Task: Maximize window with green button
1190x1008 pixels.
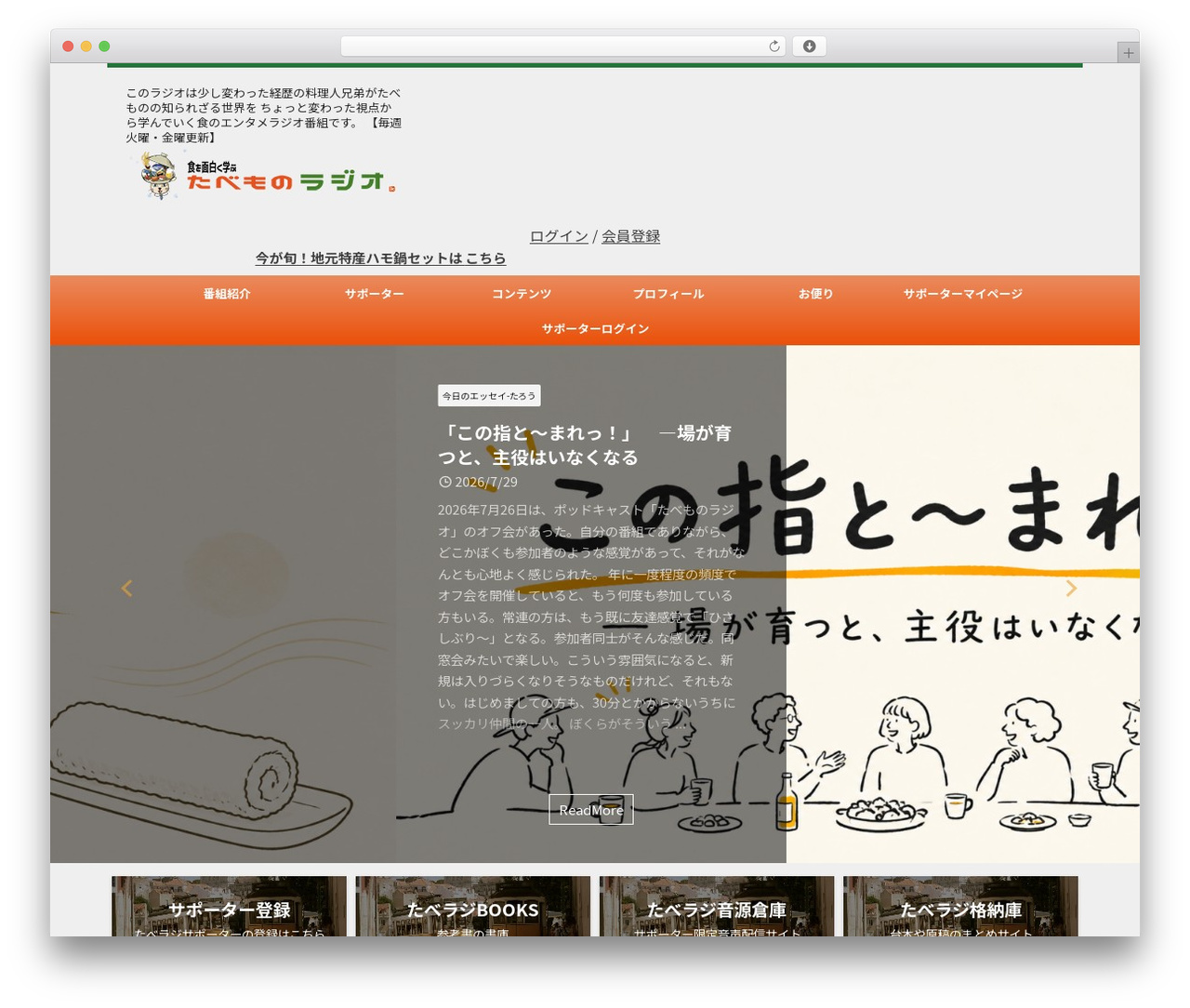Action: (x=104, y=46)
